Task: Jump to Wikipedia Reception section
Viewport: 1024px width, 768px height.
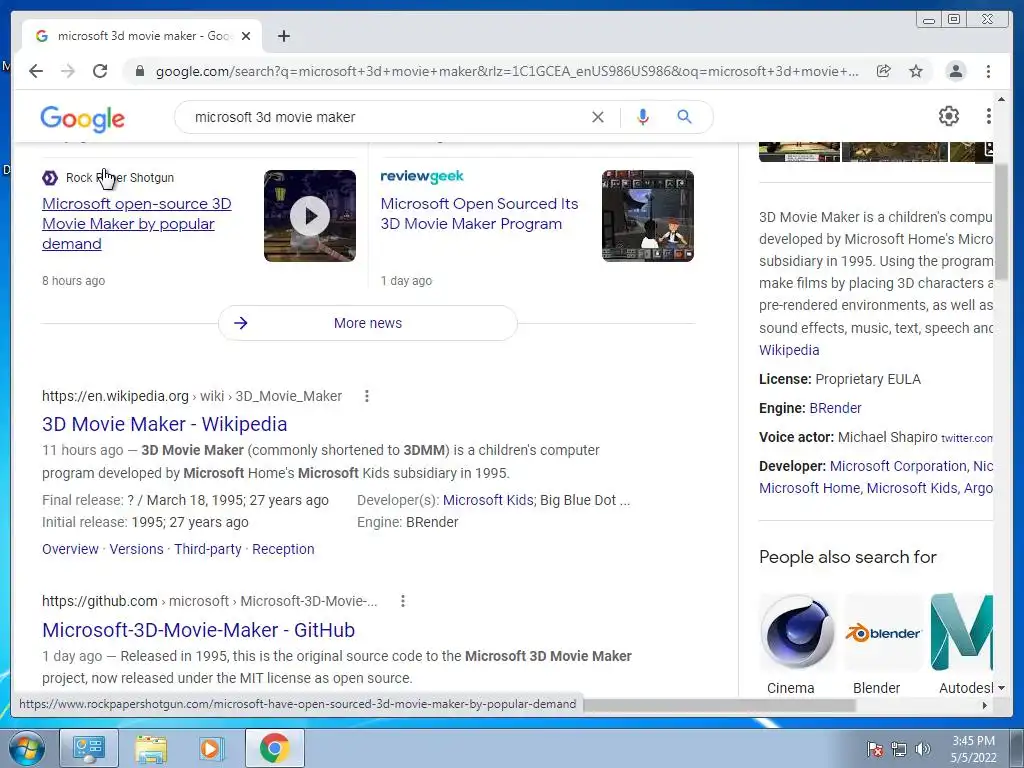Action: pos(283,549)
